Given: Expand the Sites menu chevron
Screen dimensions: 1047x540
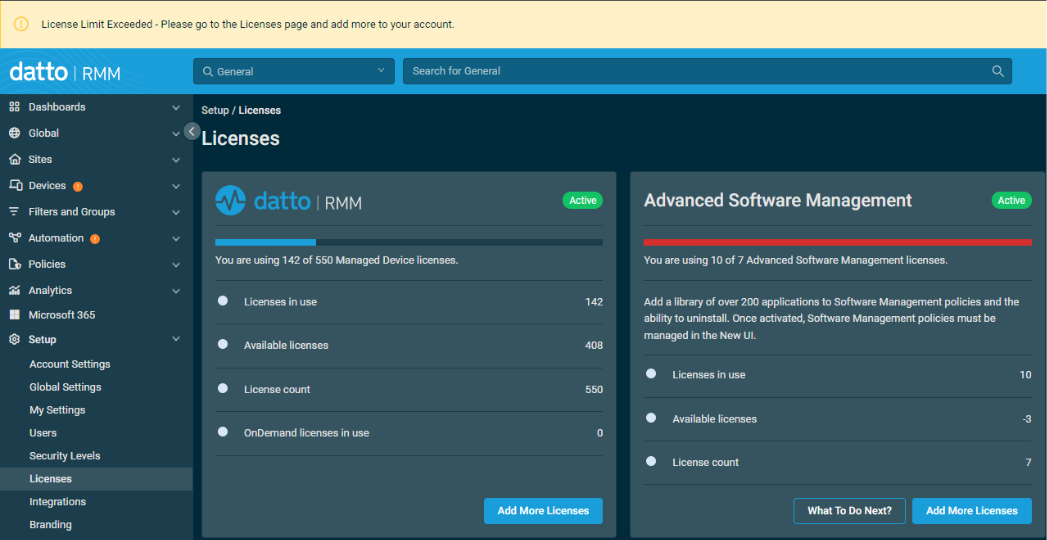Looking at the screenshot, I should (x=176, y=160).
